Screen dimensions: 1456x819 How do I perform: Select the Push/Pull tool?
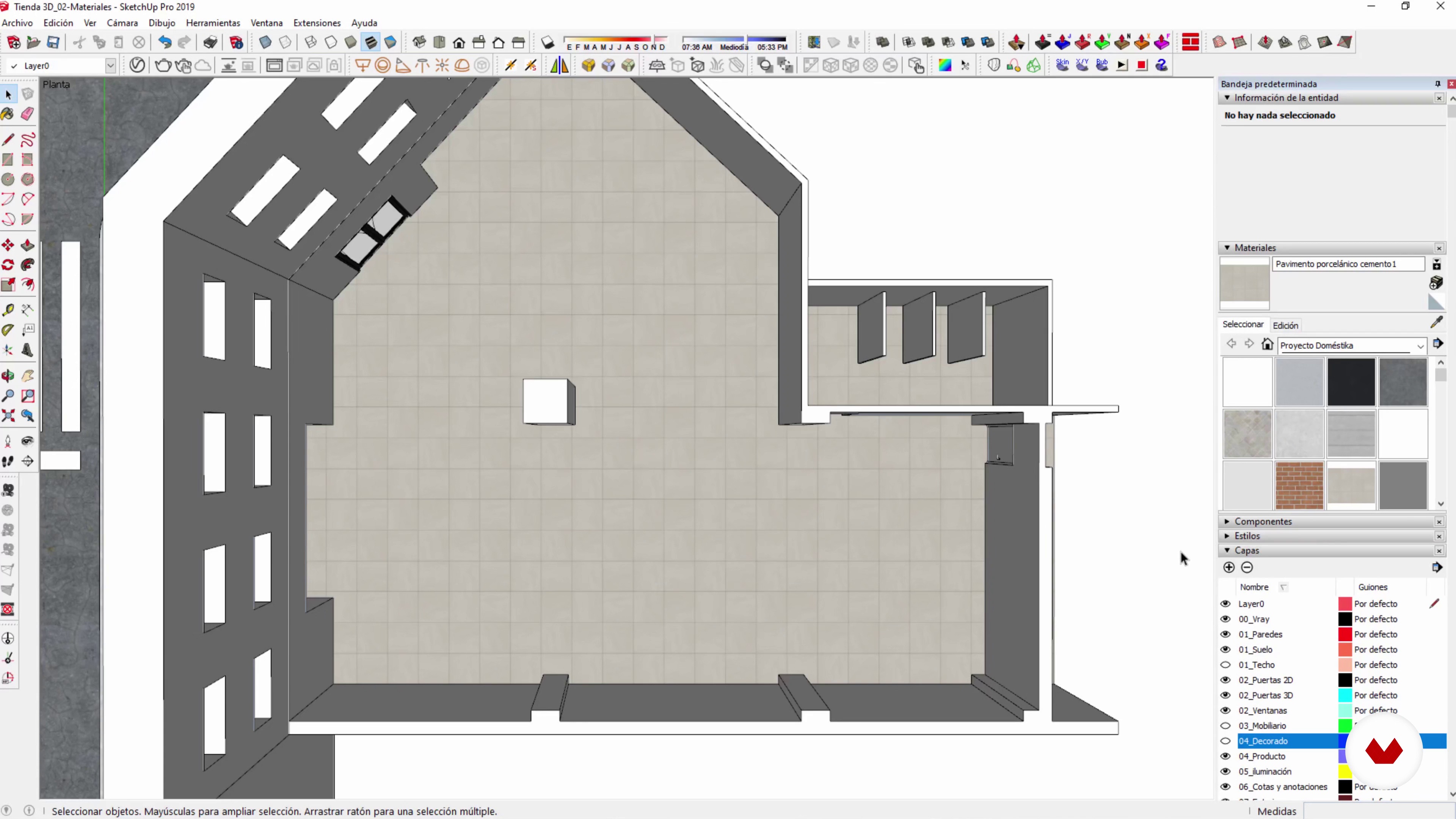tap(27, 245)
